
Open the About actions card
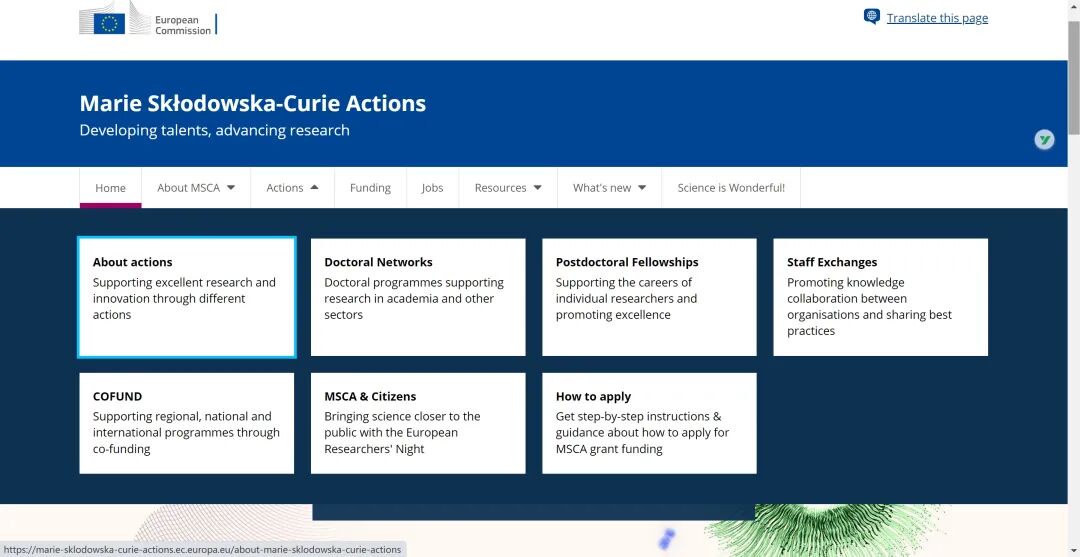187,297
